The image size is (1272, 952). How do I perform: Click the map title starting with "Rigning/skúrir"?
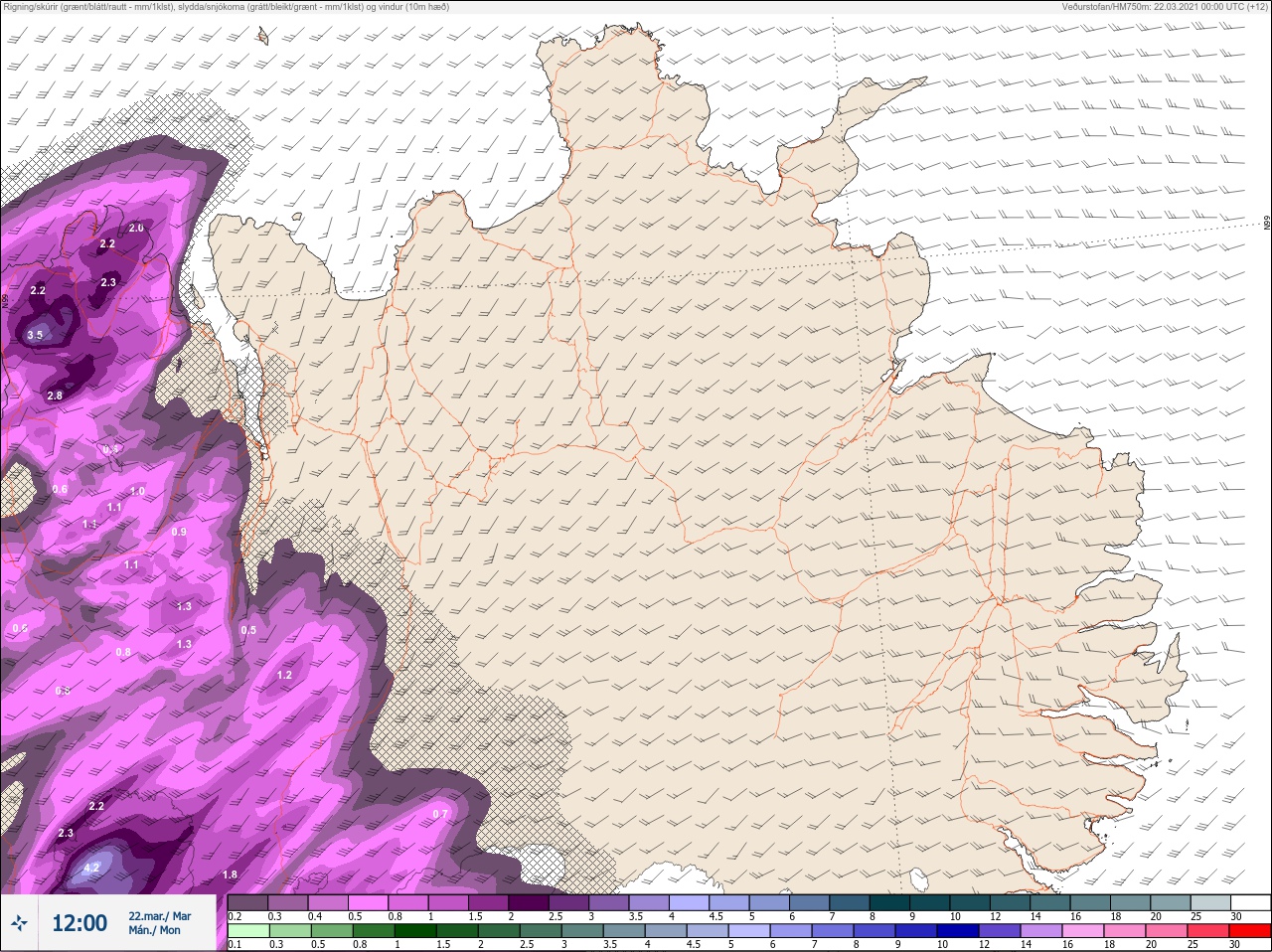tap(227, 7)
